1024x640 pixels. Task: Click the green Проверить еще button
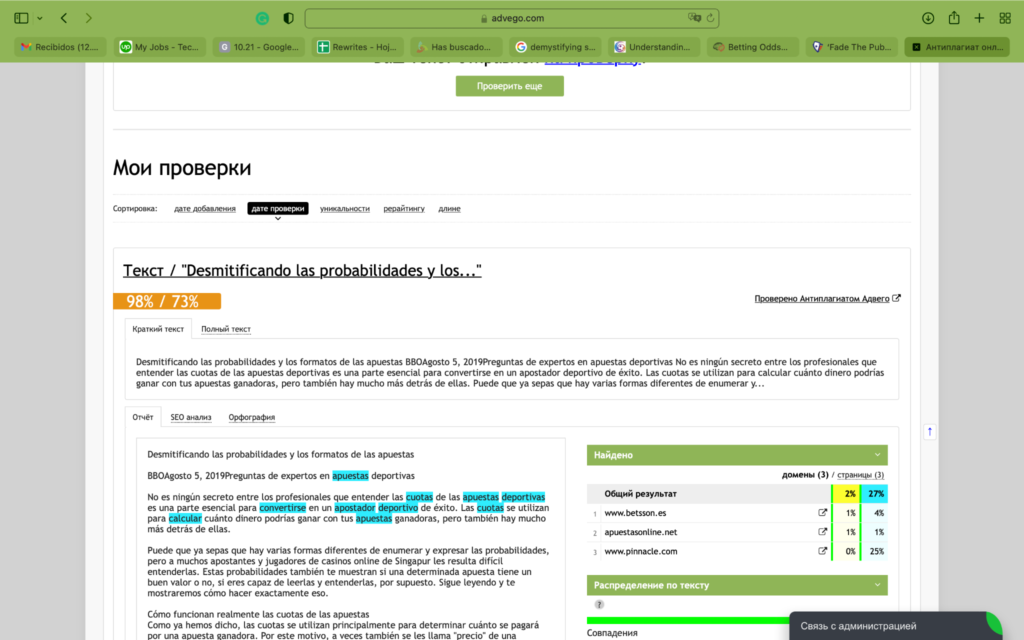509,86
